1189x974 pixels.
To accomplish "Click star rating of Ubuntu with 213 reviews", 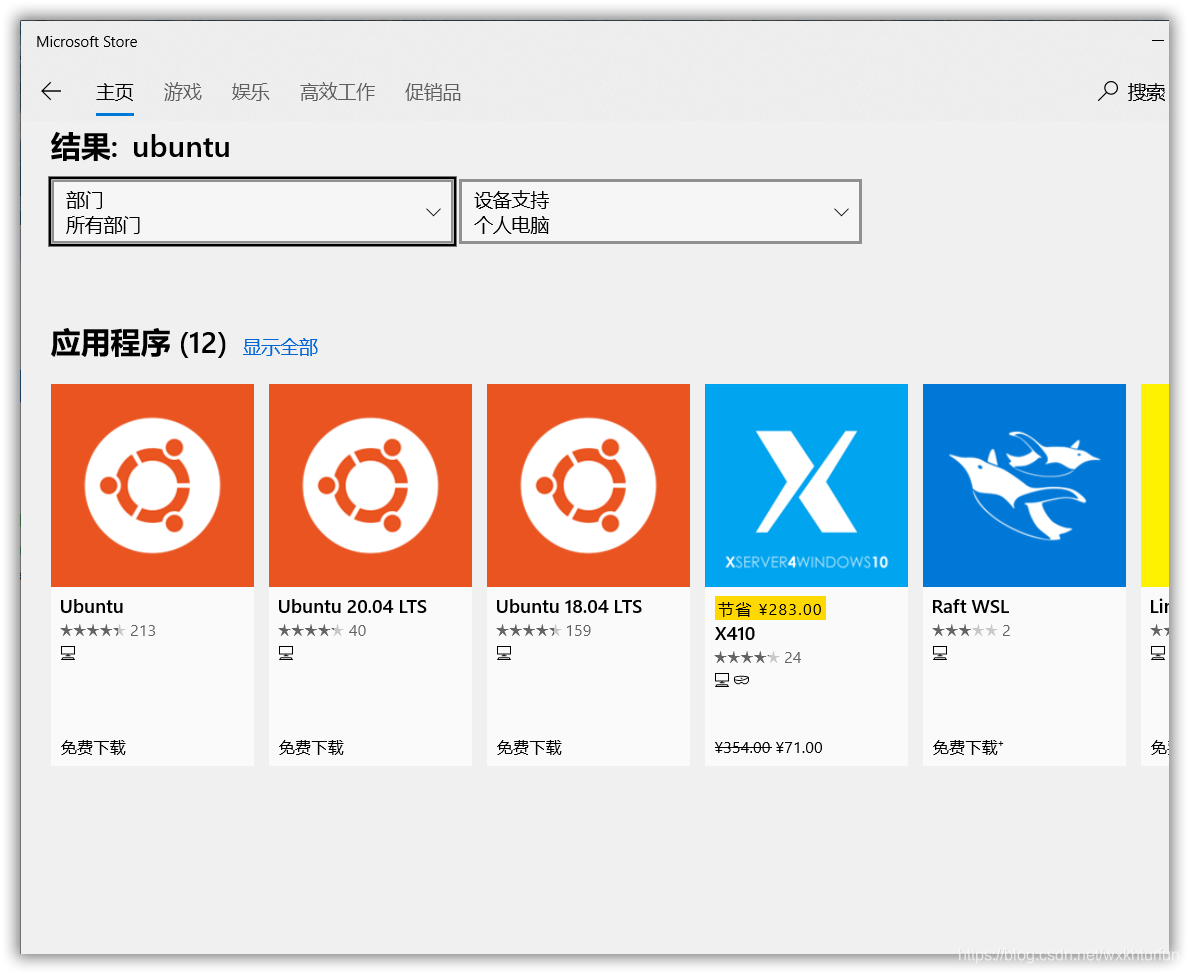I will (93, 630).
